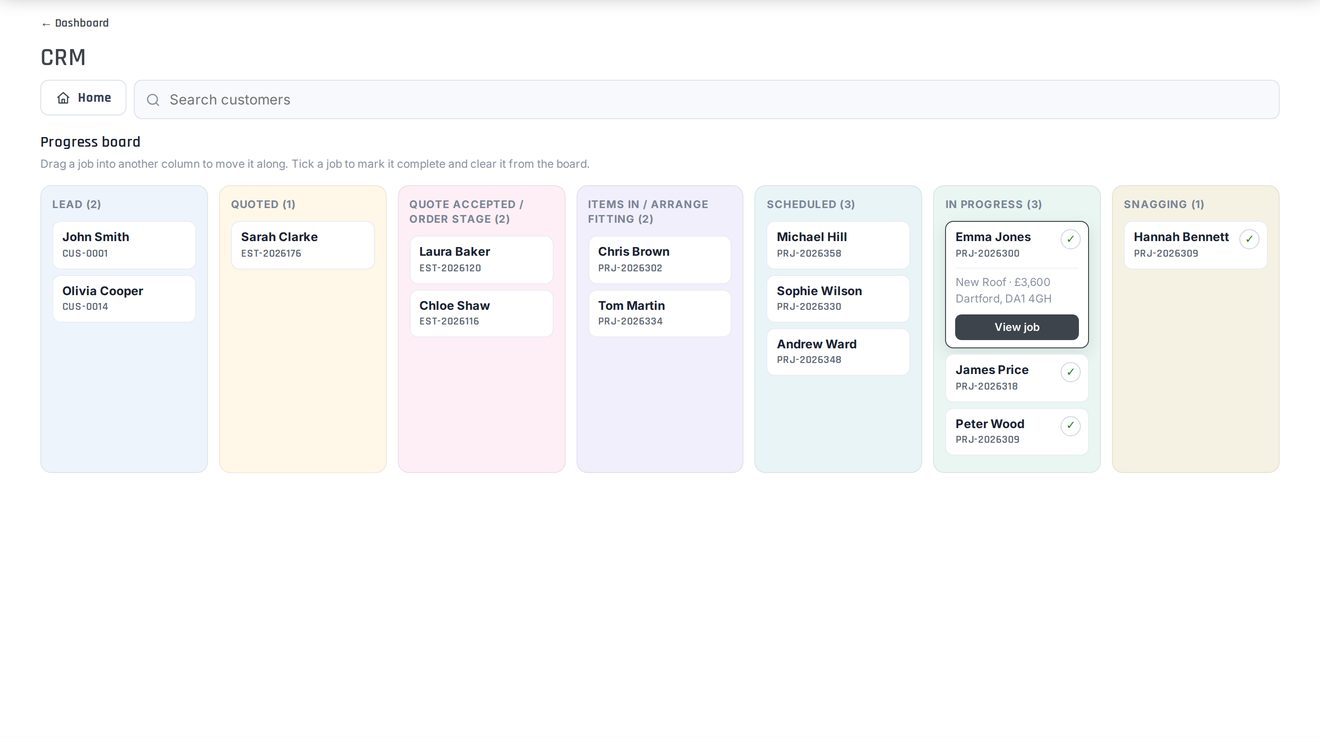
Task: Click the IN PROGRESS (3) column header
Action: coord(994,204)
